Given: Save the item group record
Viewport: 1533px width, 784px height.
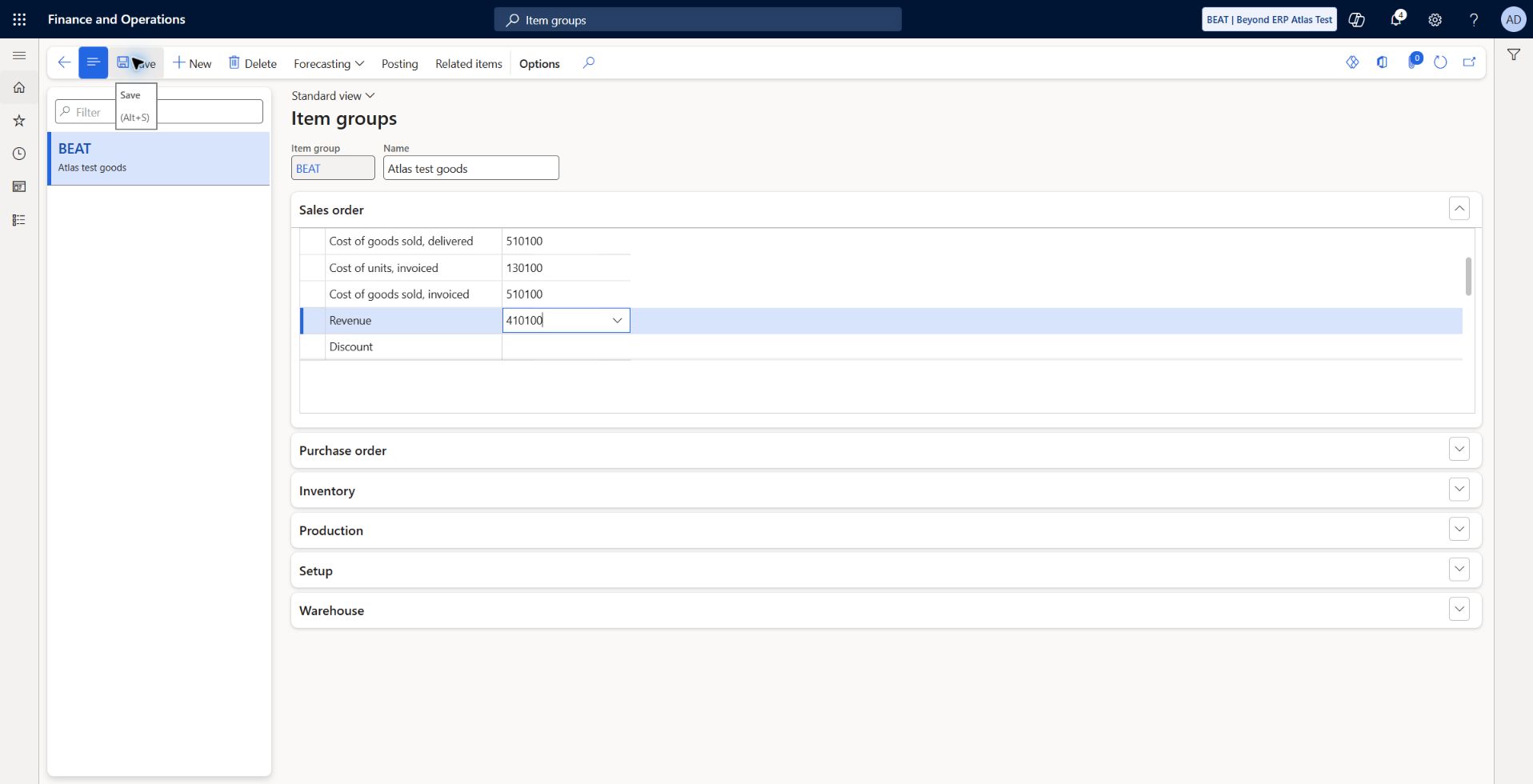Looking at the screenshot, I should pos(136,63).
